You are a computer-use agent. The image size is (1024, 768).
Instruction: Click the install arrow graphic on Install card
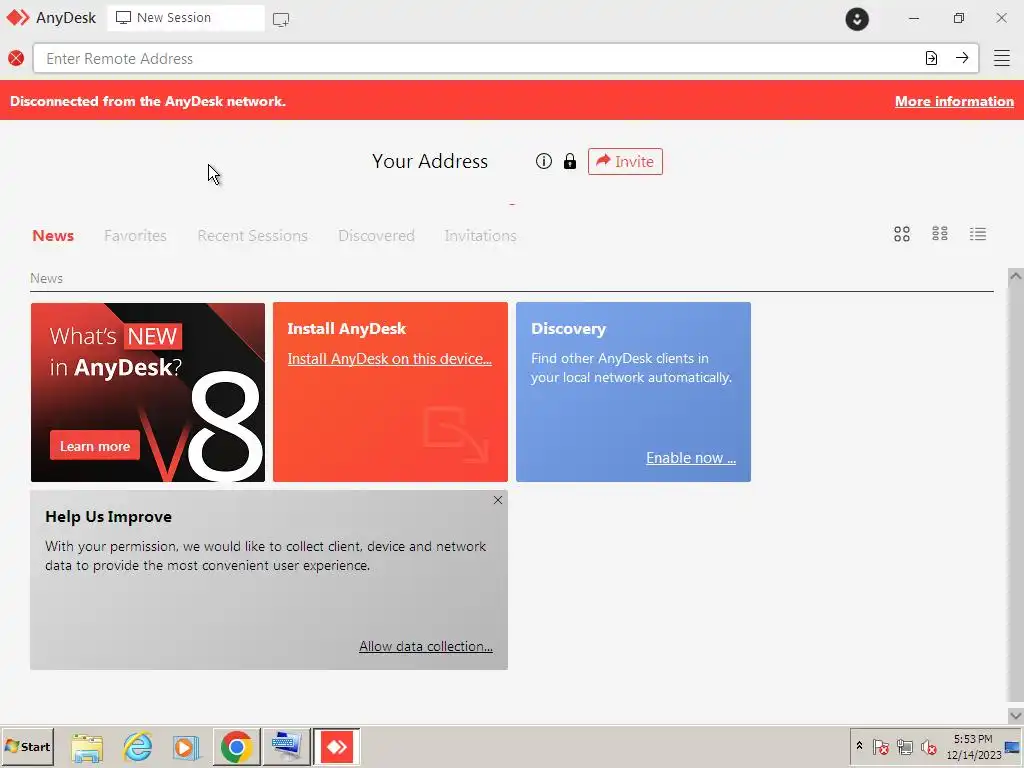point(455,434)
